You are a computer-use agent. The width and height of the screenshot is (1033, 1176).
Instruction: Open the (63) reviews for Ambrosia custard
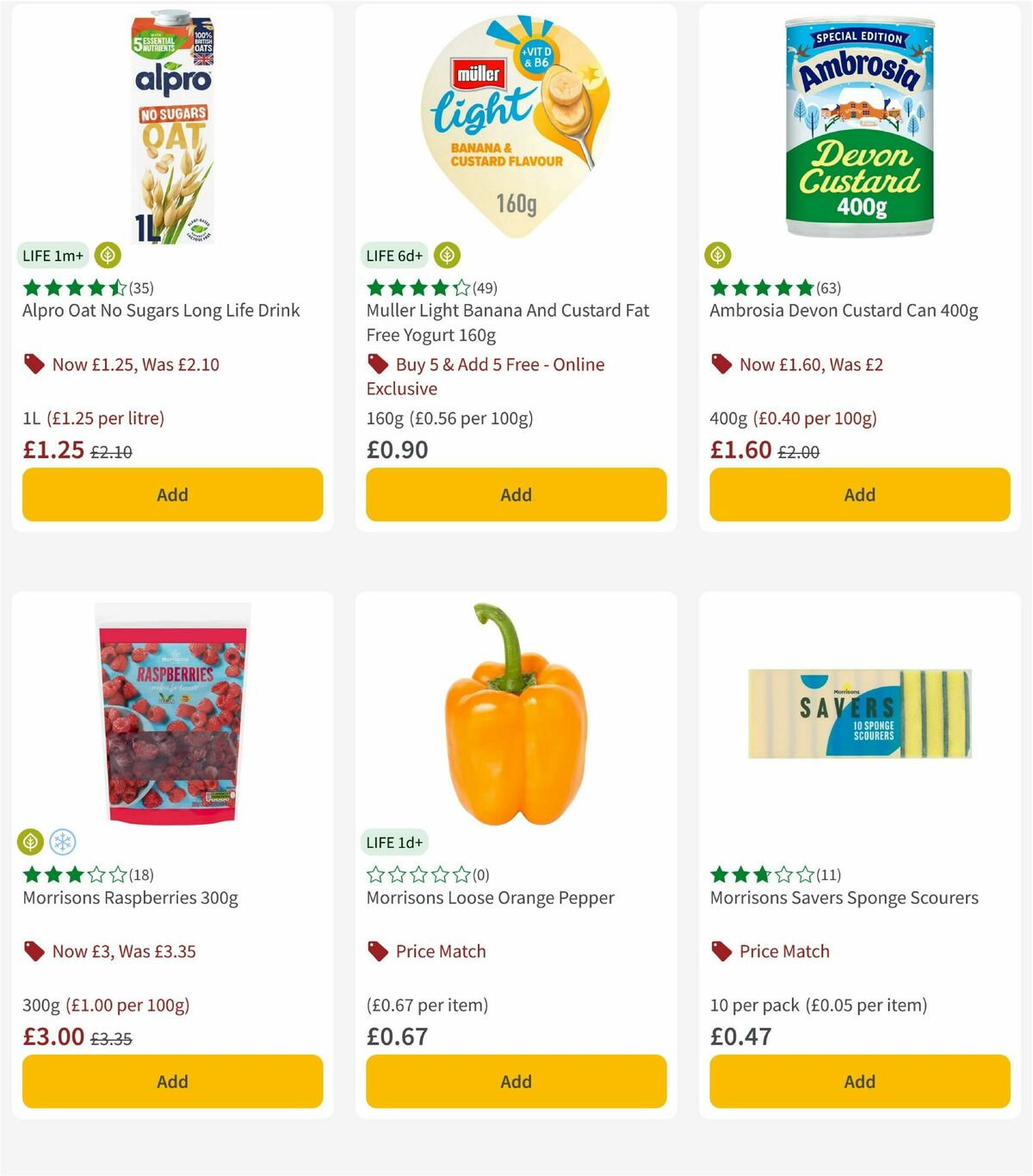click(828, 288)
